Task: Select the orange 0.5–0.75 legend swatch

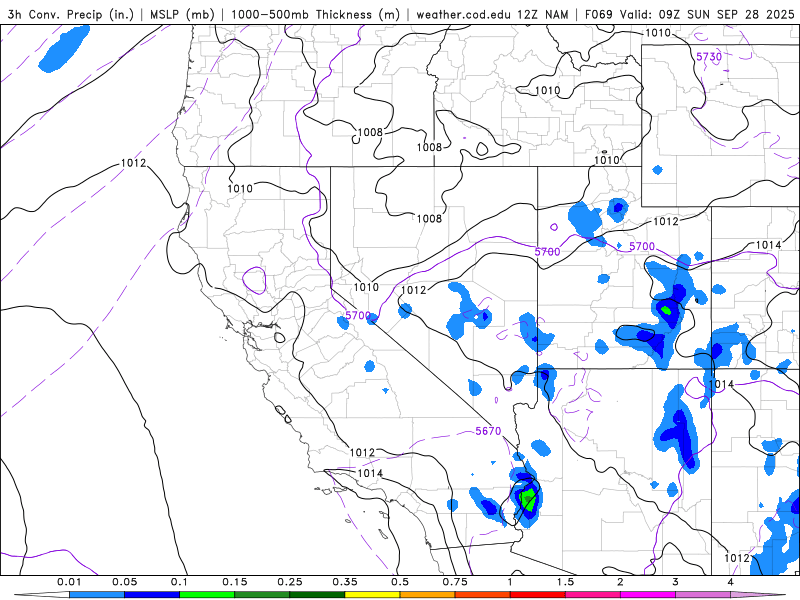Action: click(427, 595)
